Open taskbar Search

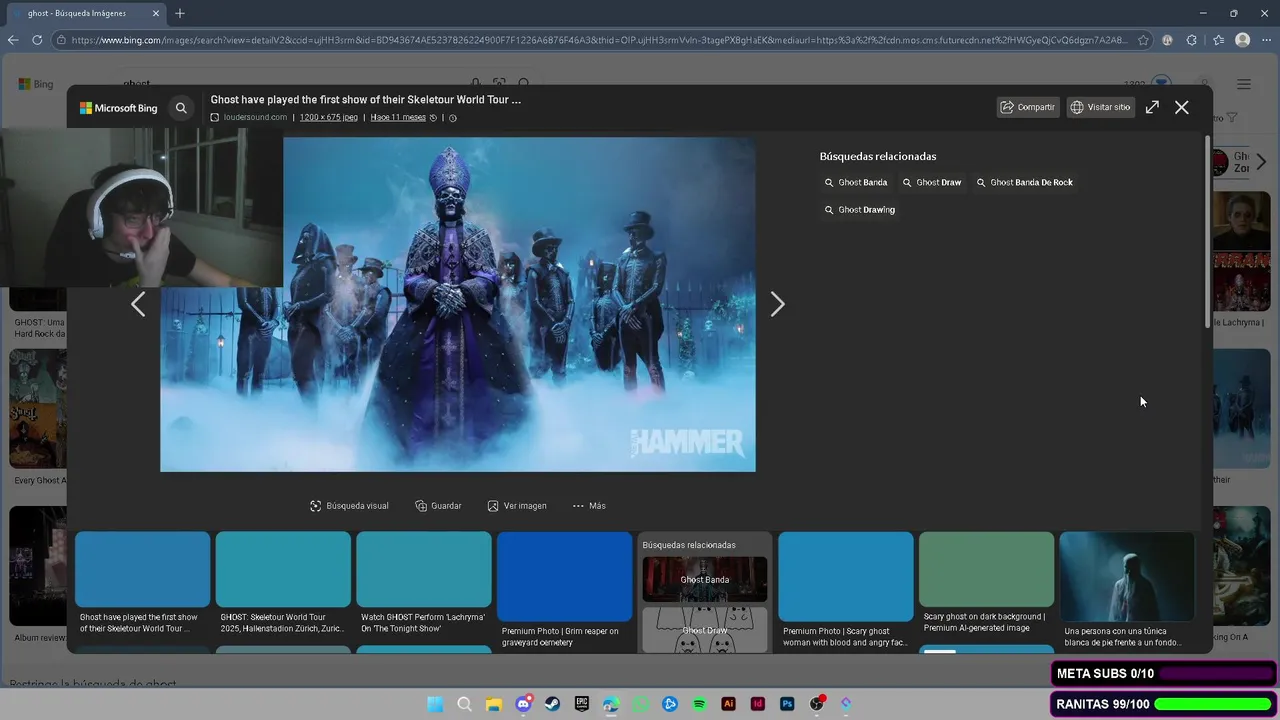[x=464, y=704]
